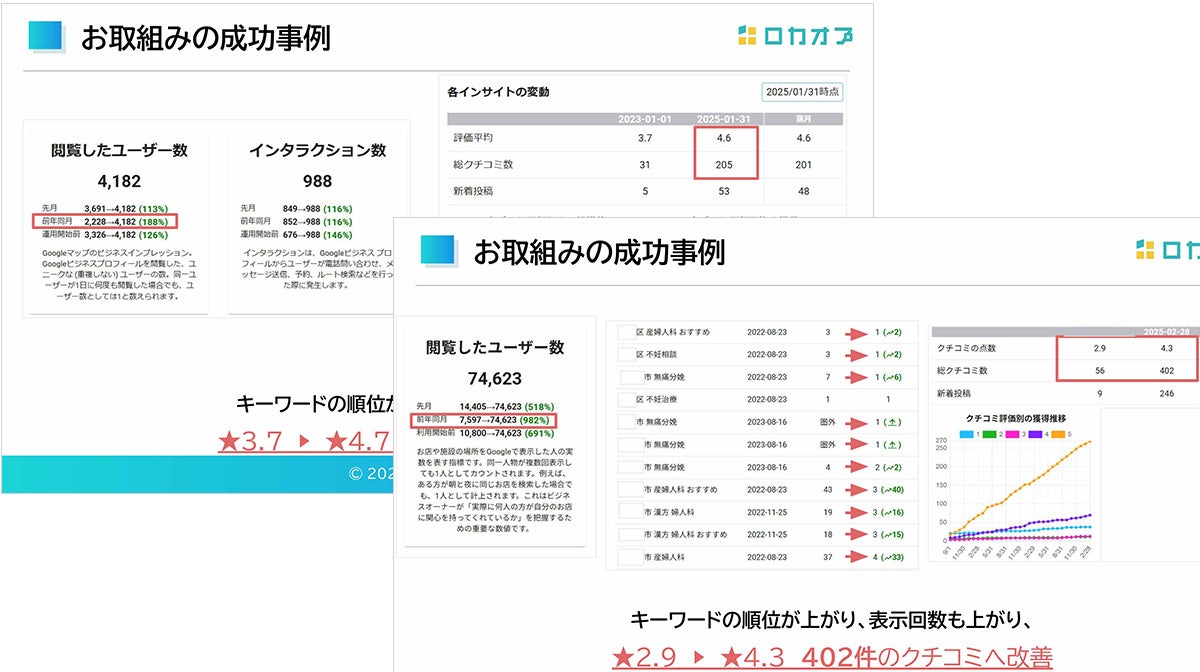The height and width of the screenshot is (672, 1200).
Task: Click the 2025-02-28 column header
Action: 1168,331
